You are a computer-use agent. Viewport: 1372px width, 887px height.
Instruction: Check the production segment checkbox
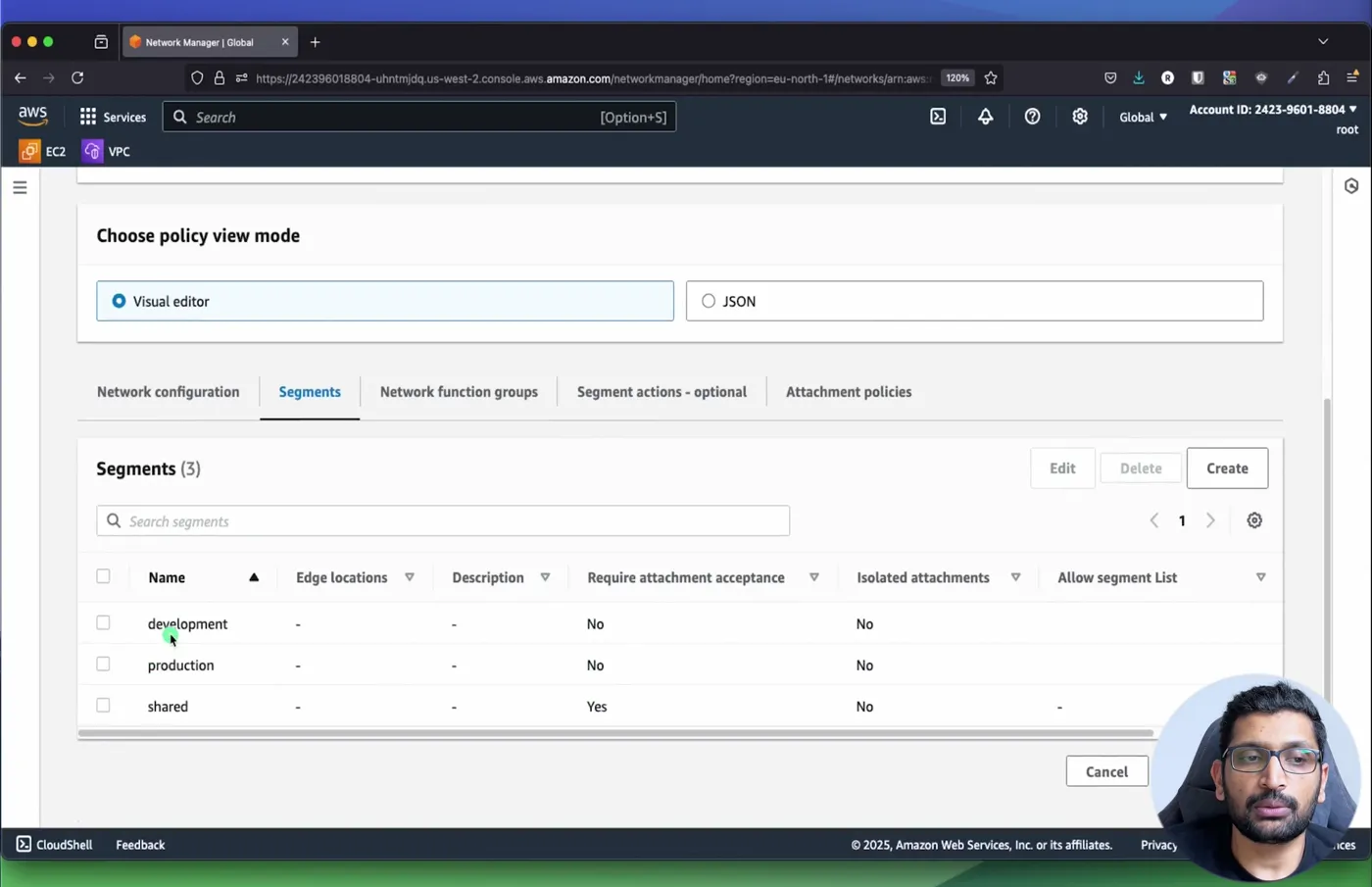pos(103,664)
